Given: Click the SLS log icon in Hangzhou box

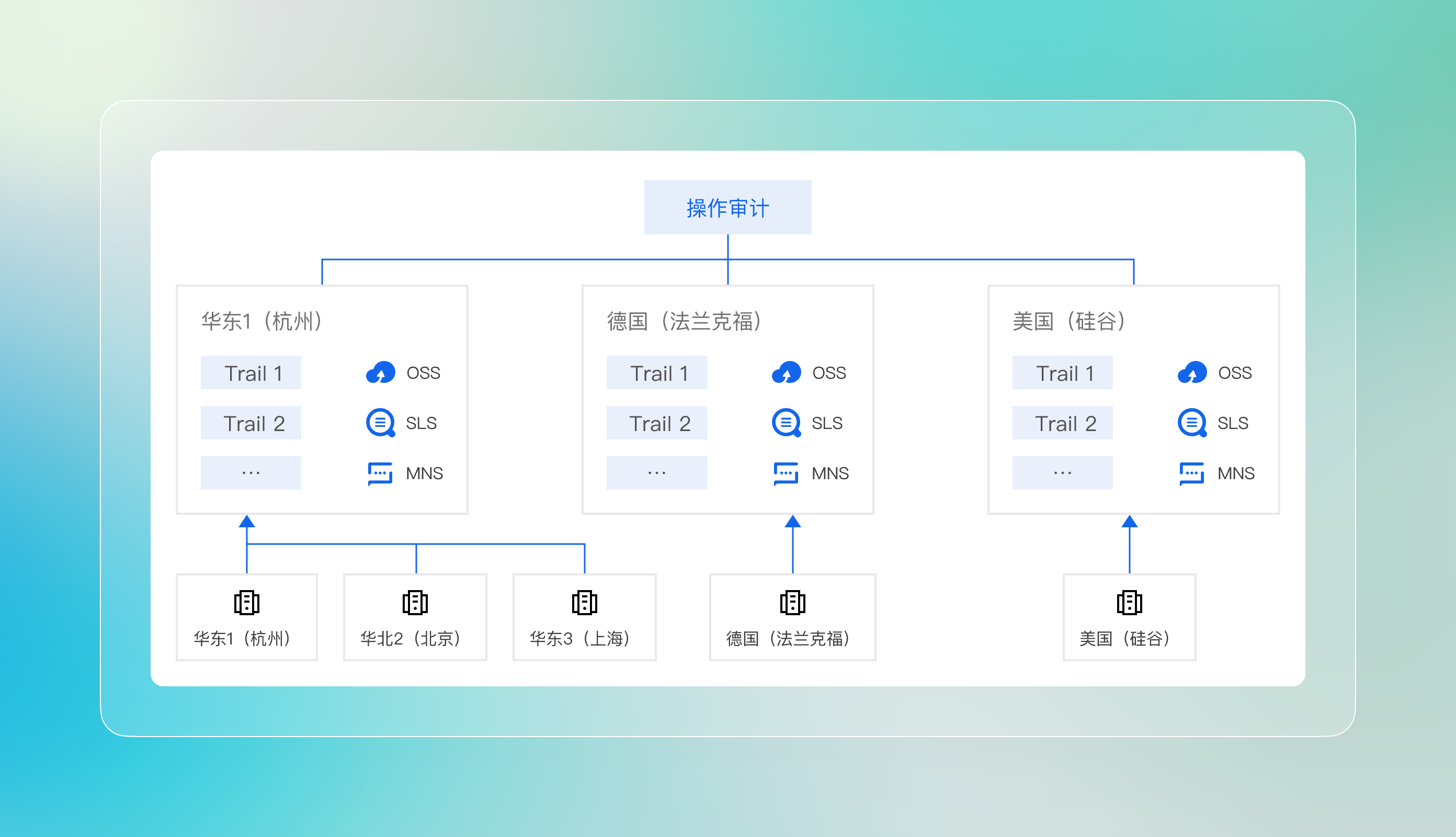Looking at the screenshot, I should click(x=380, y=423).
